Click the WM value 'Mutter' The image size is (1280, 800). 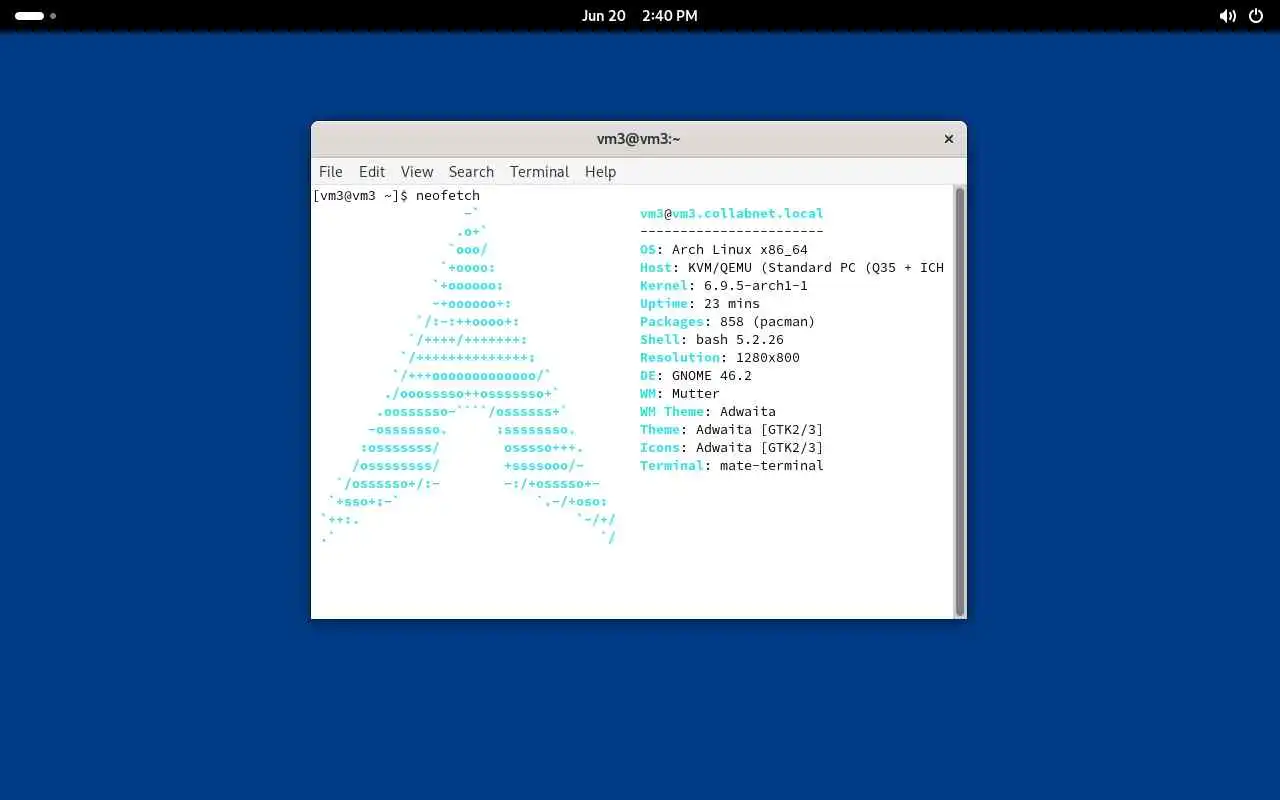coord(696,394)
